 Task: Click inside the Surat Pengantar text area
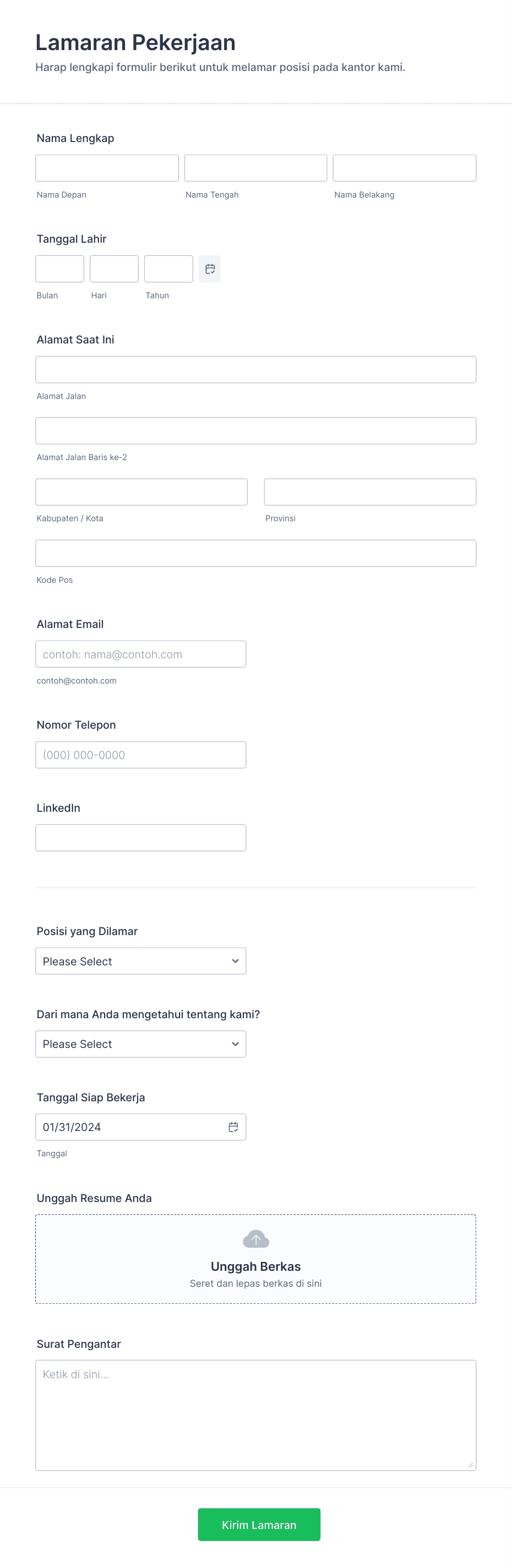point(255,1412)
